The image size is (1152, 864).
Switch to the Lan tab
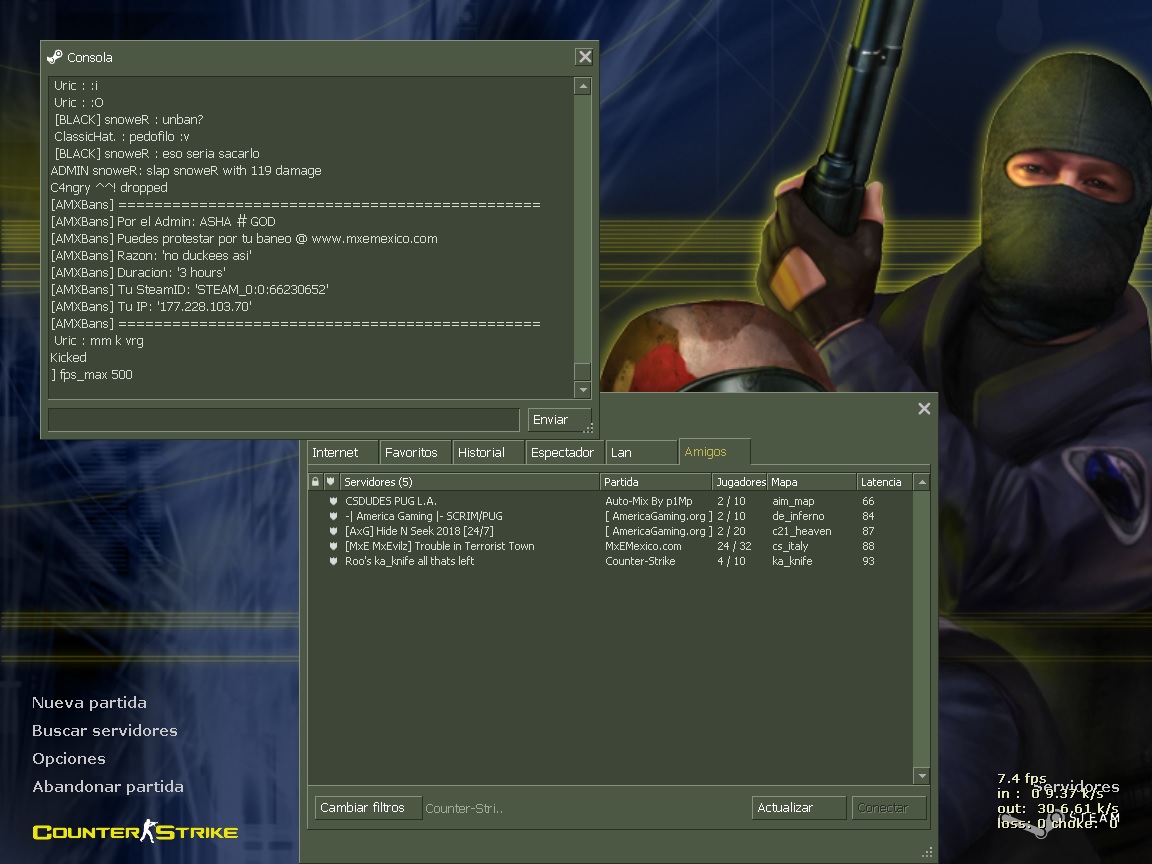point(641,453)
